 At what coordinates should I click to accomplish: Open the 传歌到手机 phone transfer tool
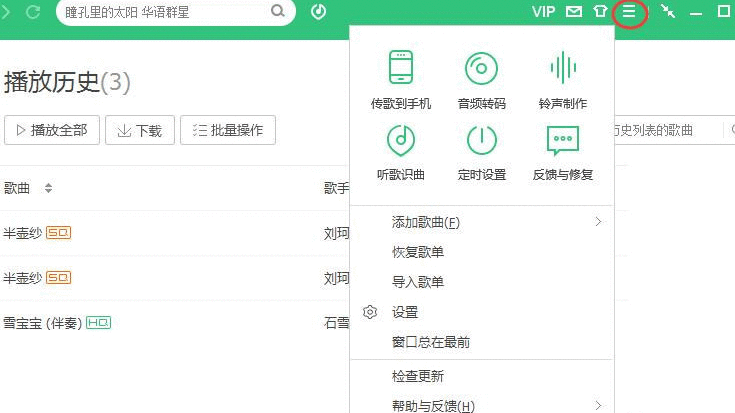point(401,80)
